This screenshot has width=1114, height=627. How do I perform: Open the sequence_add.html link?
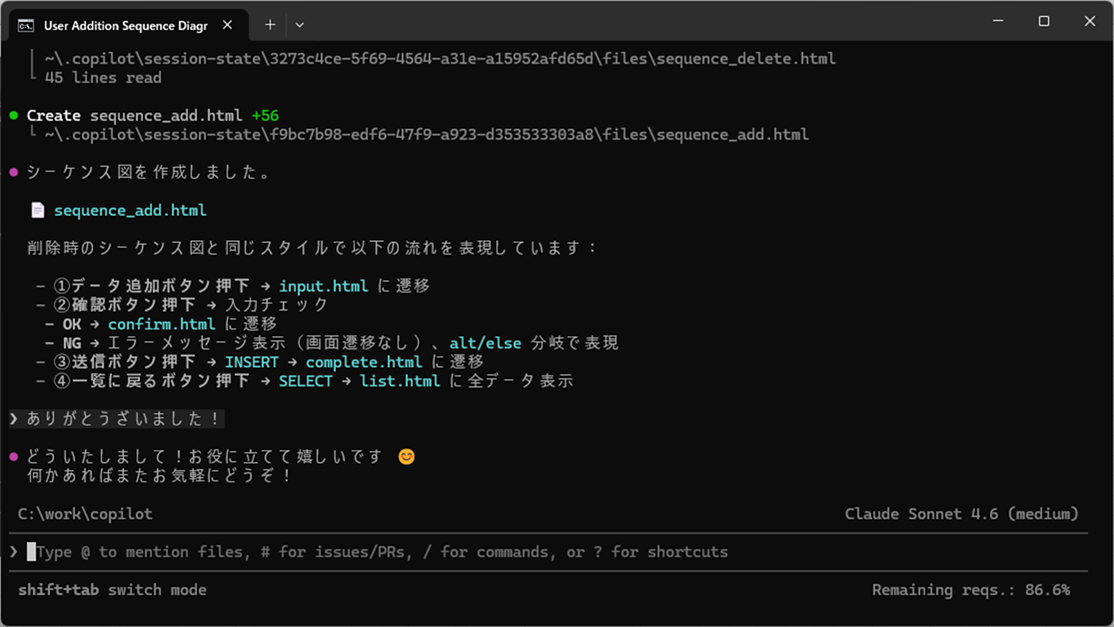[131, 210]
